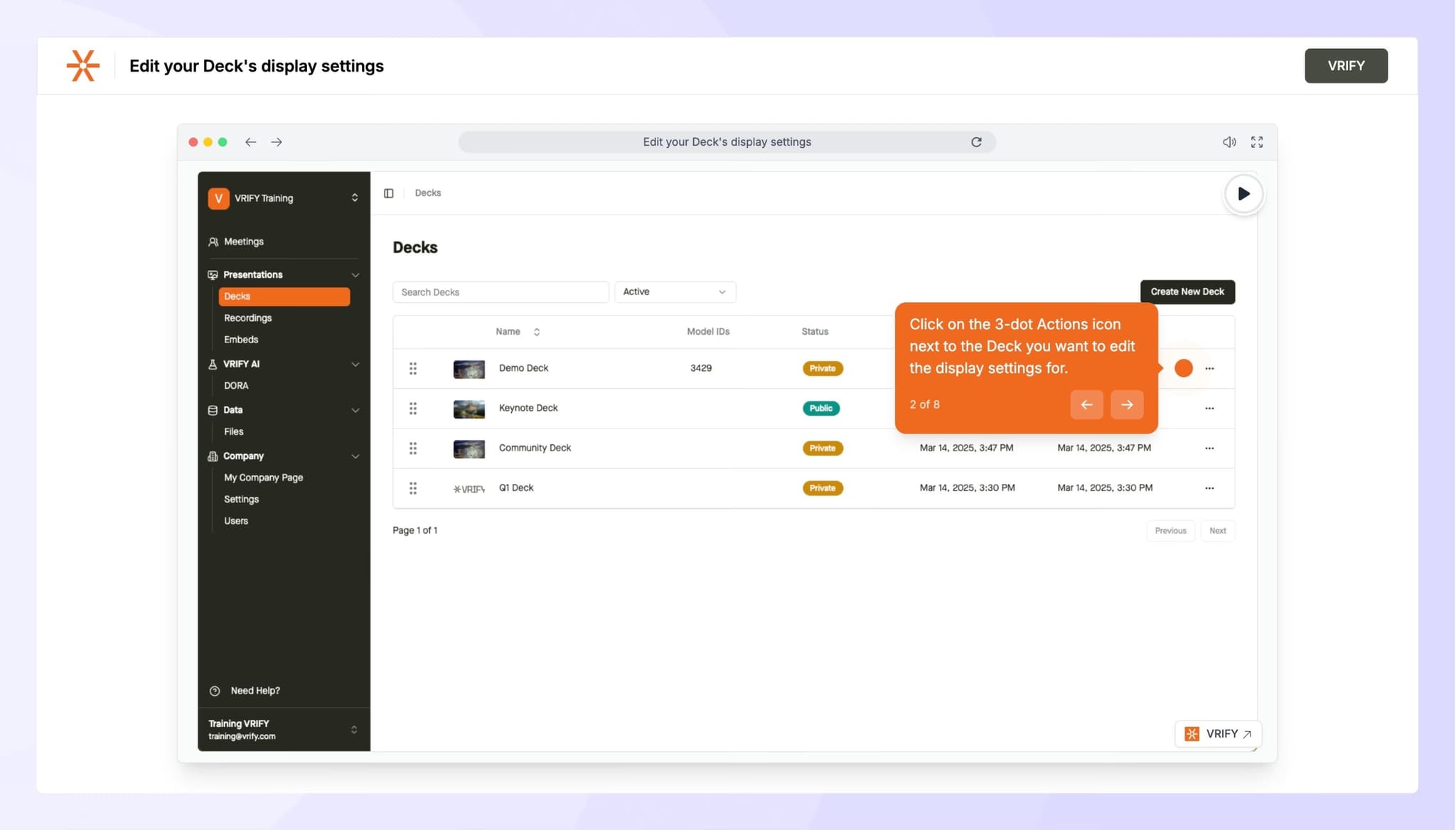Select Recordings in the sidebar menu
Image resolution: width=1456 pixels, height=830 pixels.
pos(247,318)
